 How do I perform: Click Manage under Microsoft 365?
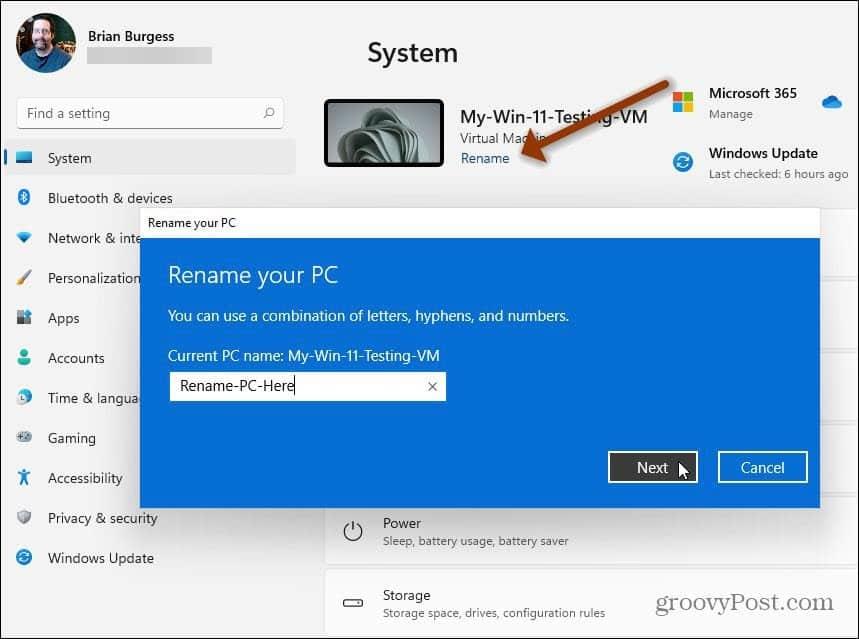730,114
